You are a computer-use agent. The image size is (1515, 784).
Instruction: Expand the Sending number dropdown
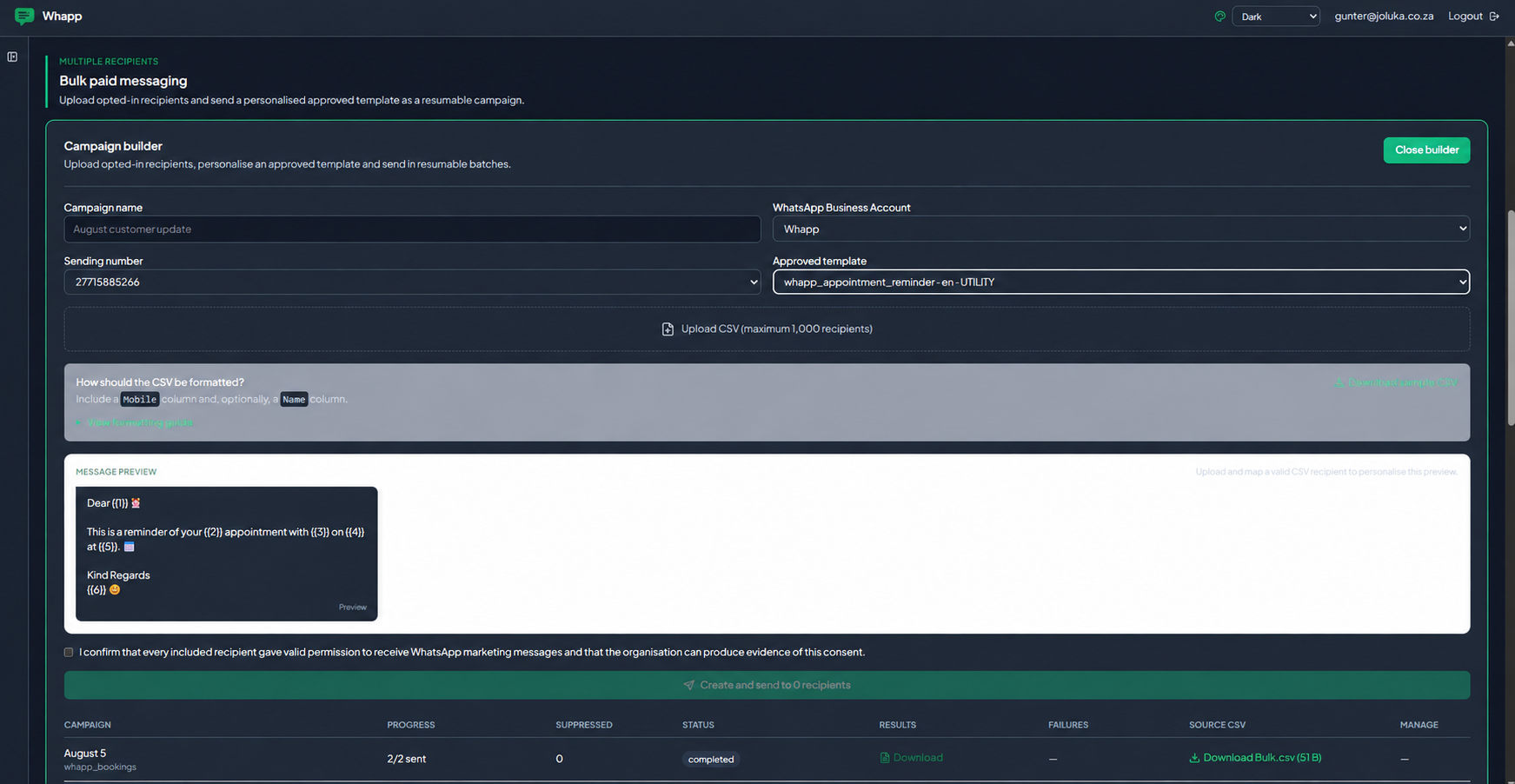412,282
